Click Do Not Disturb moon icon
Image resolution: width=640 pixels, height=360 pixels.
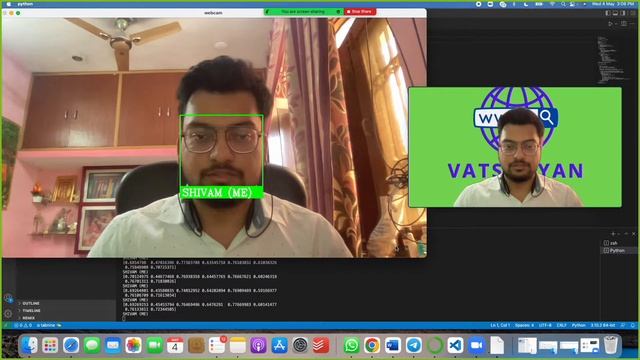click(526, 4)
